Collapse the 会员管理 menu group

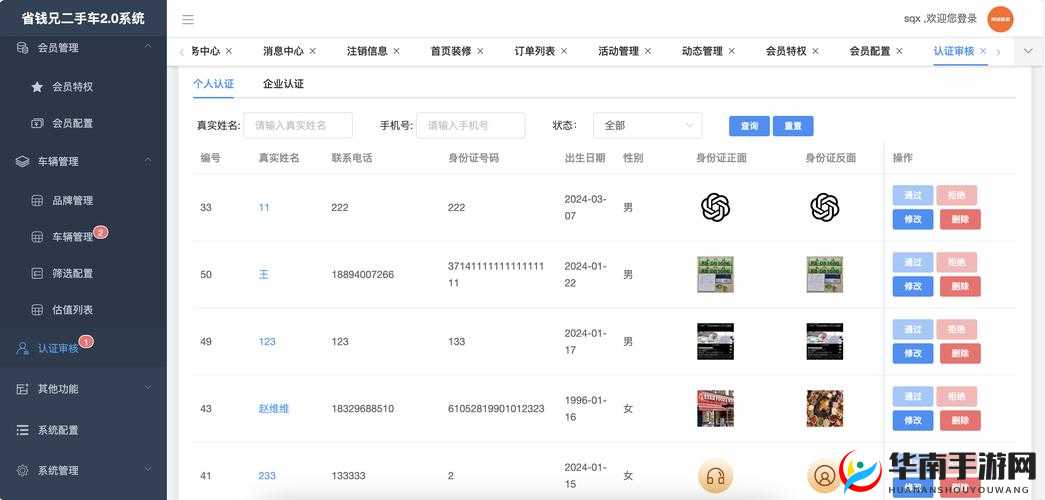(x=148, y=47)
